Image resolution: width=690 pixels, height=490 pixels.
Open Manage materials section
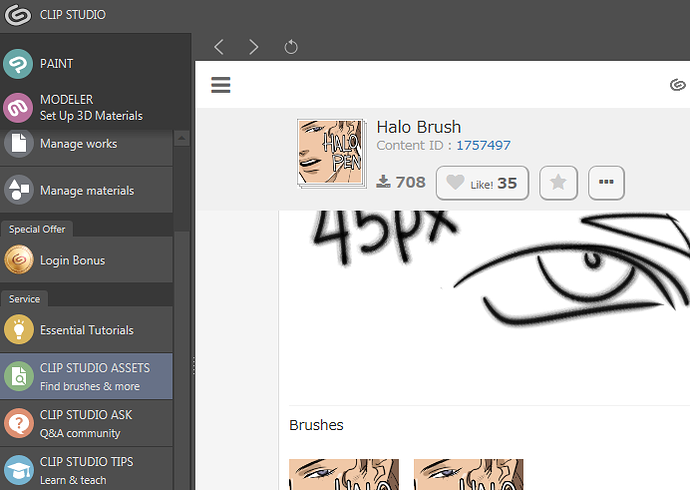pos(86,190)
